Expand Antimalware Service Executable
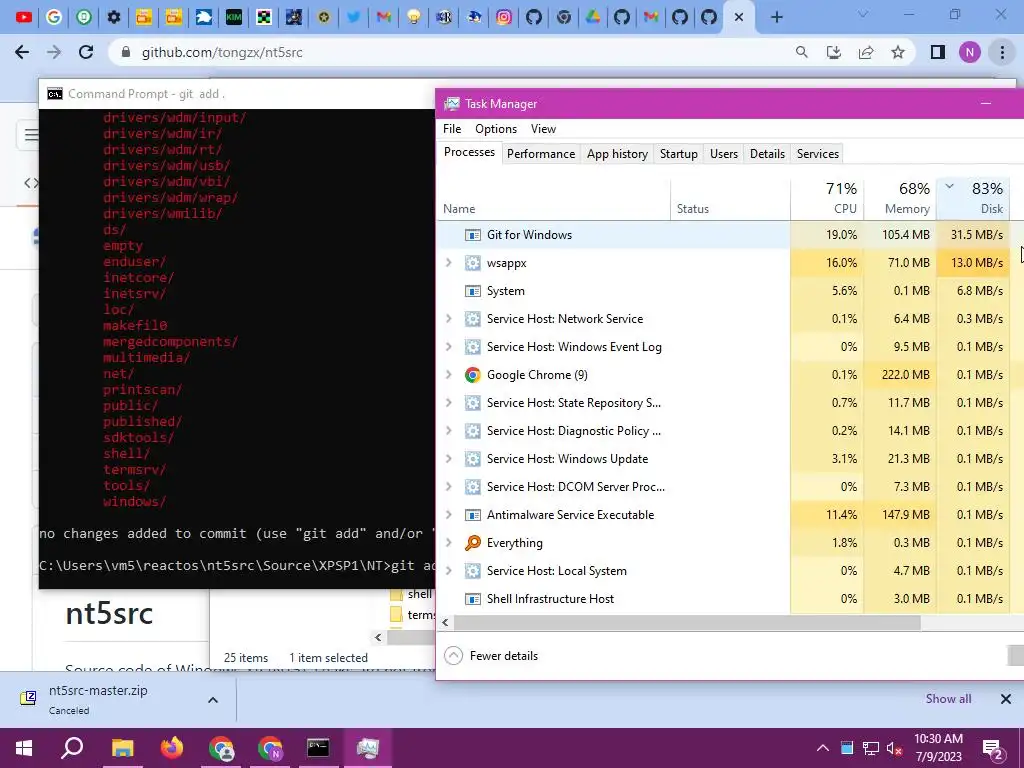1024x768 pixels. [449, 515]
